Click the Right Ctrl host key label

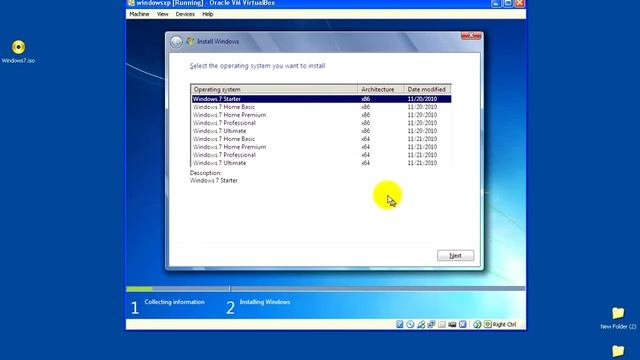(x=504, y=324)
